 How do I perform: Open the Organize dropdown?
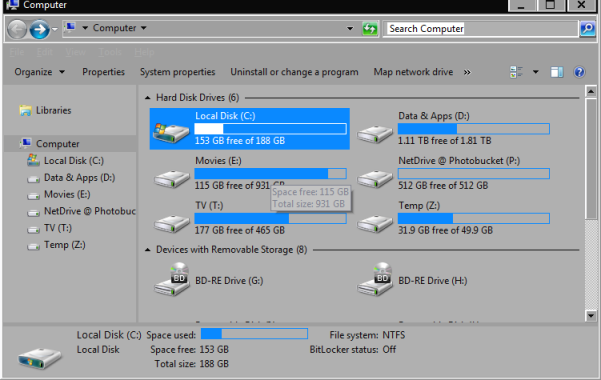39,72
